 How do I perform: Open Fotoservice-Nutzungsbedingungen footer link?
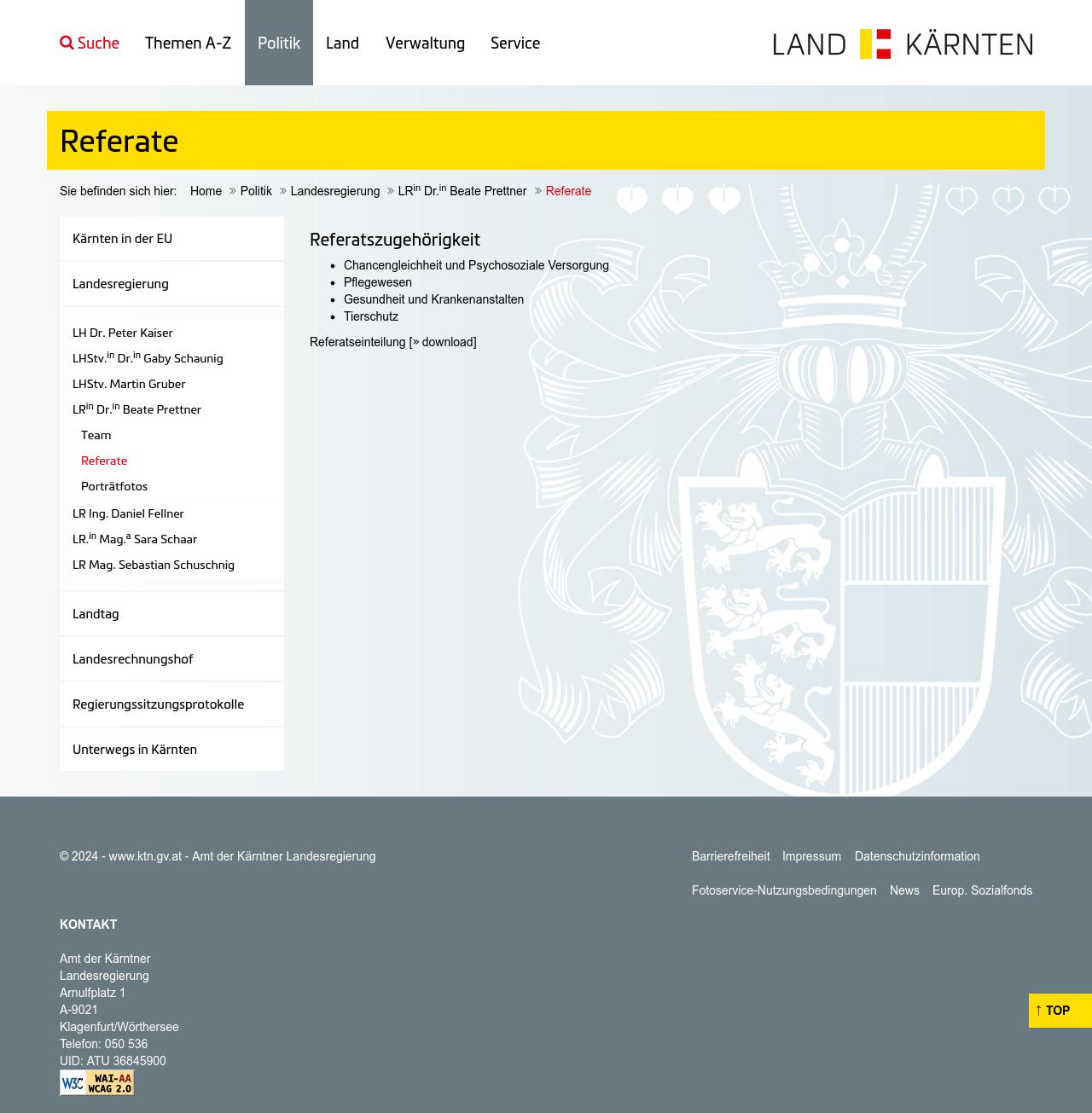click(x=784, y=890)
